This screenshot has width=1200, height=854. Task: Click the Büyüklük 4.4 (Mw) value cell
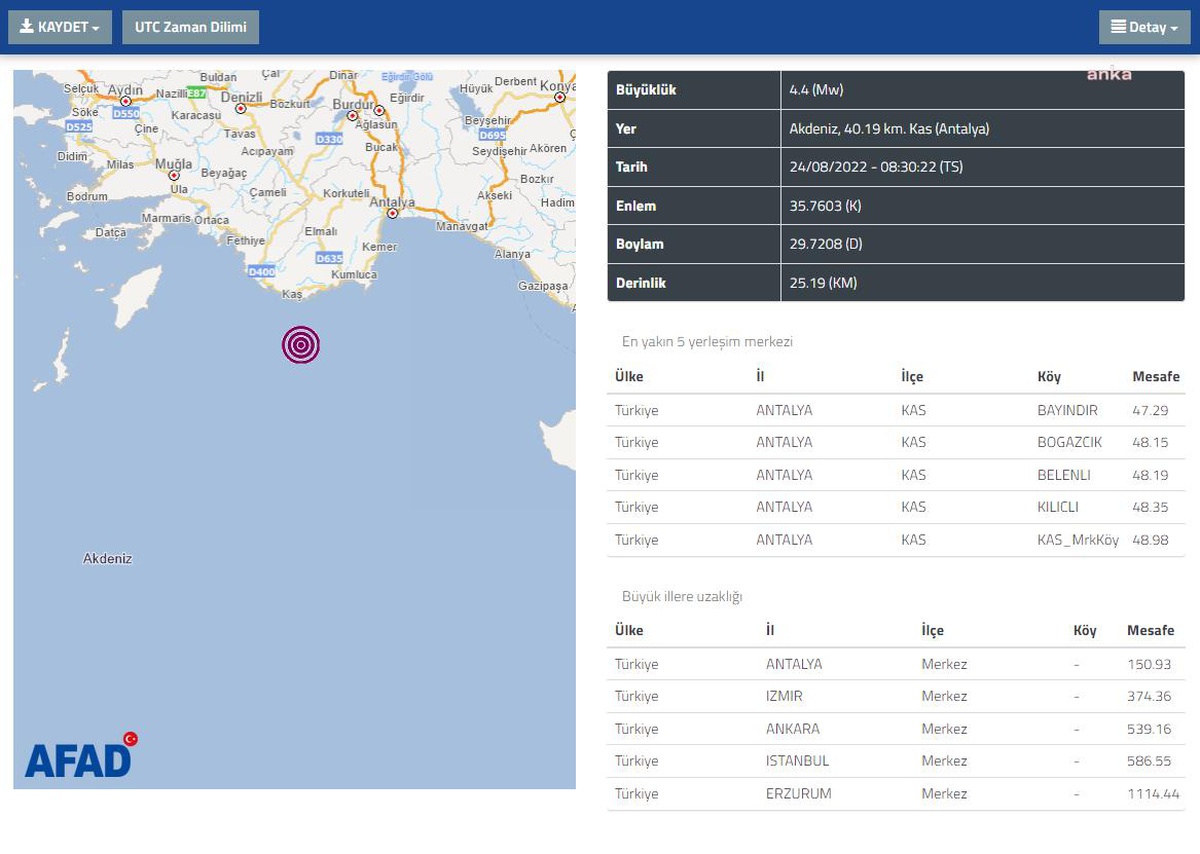[983, 90]
